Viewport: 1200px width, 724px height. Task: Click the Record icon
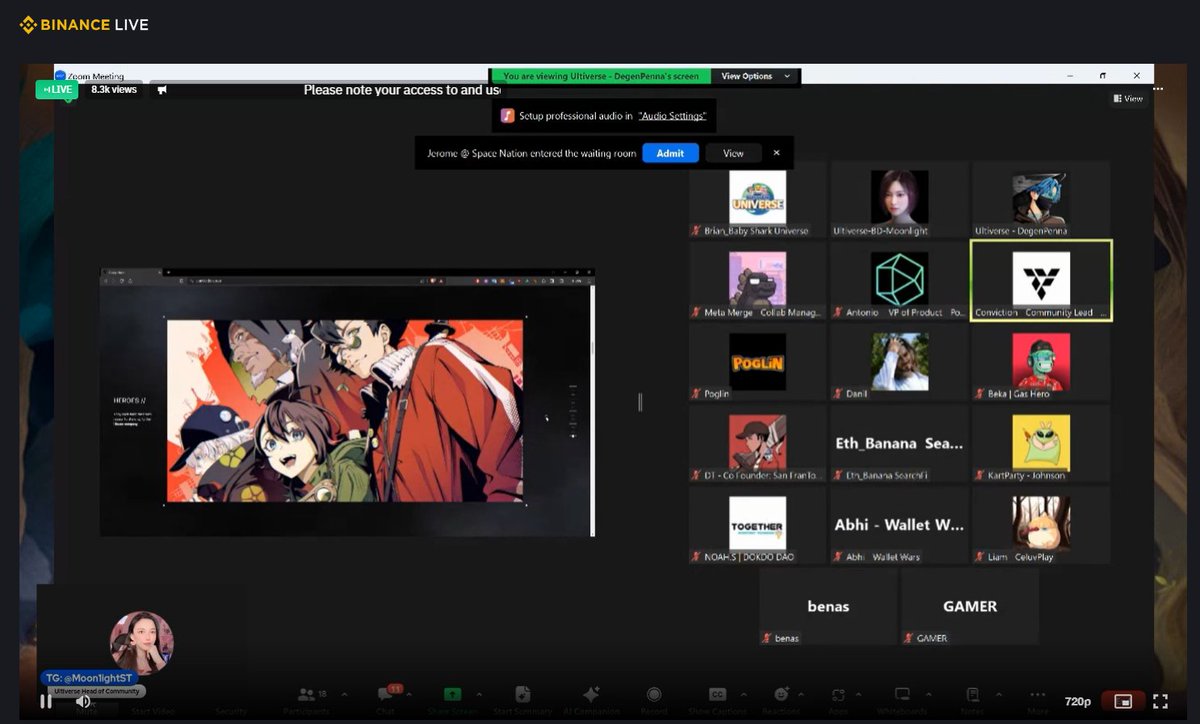click(654, 693)
